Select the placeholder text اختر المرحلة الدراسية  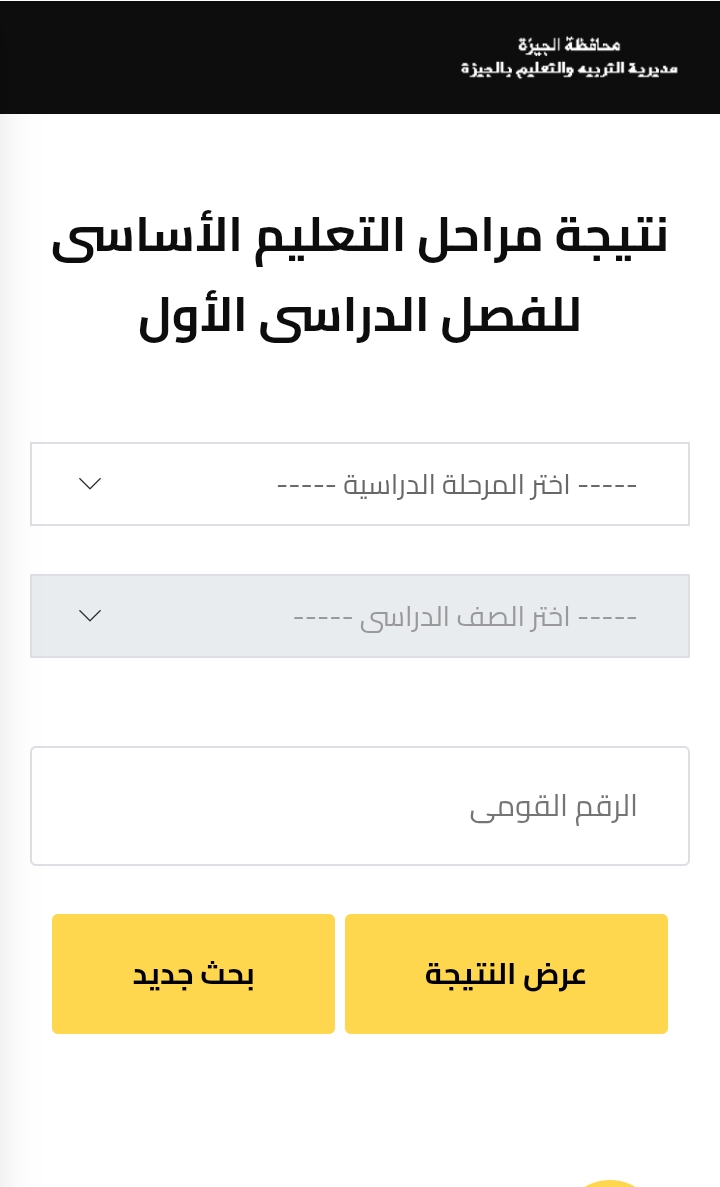pos(457,485)
